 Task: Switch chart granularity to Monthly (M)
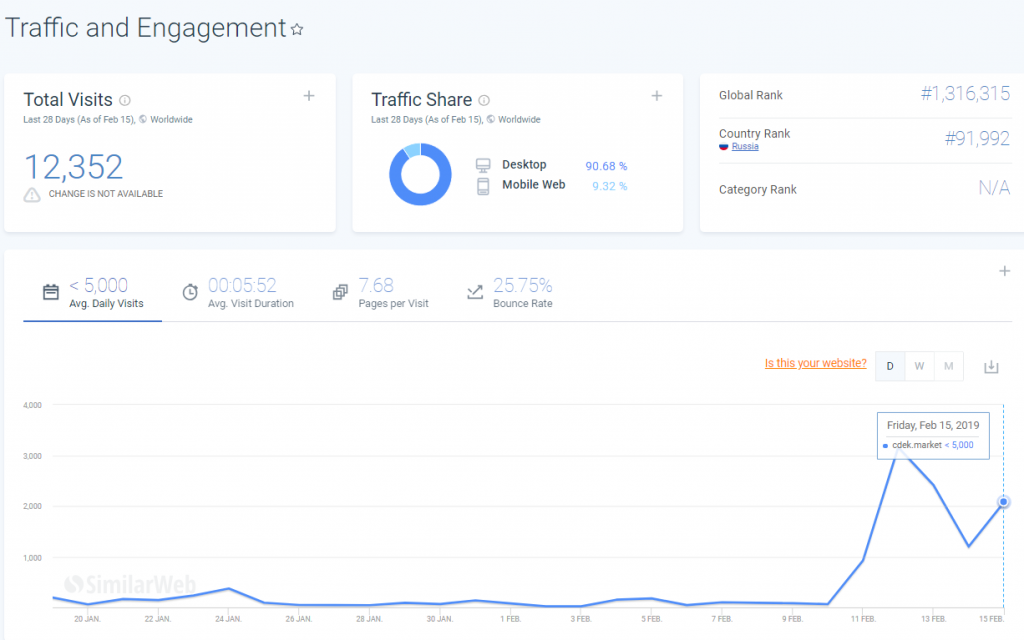tap(948, 367)
